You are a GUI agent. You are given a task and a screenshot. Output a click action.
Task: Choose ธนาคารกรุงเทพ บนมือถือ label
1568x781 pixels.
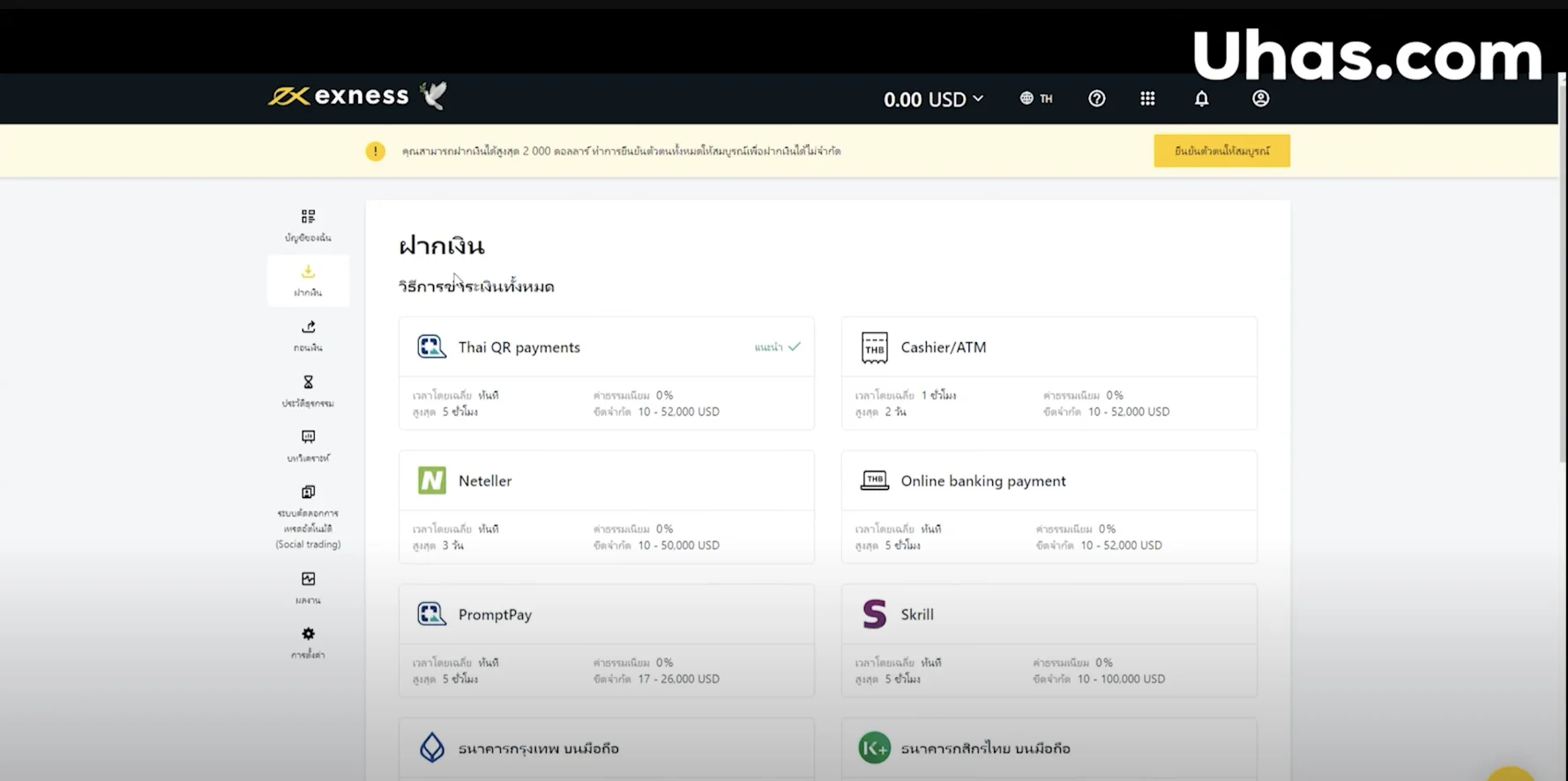coord(538,748)
